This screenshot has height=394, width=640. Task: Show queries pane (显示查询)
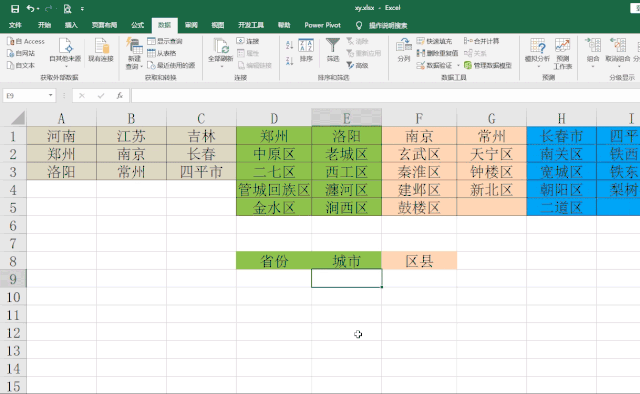(165, 41)
